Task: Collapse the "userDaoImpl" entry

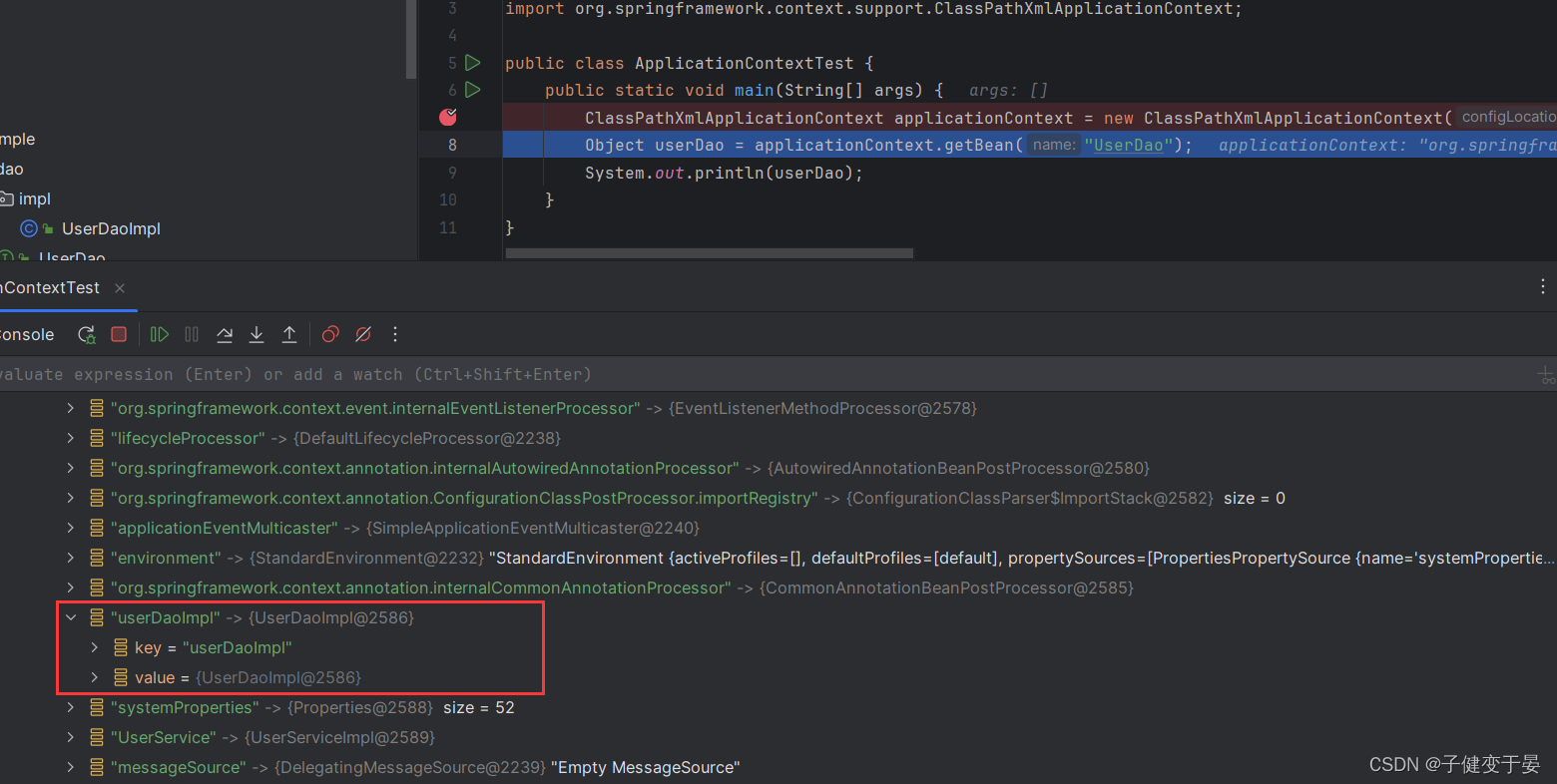Action: pyautogui.click(x=70, y=617)
